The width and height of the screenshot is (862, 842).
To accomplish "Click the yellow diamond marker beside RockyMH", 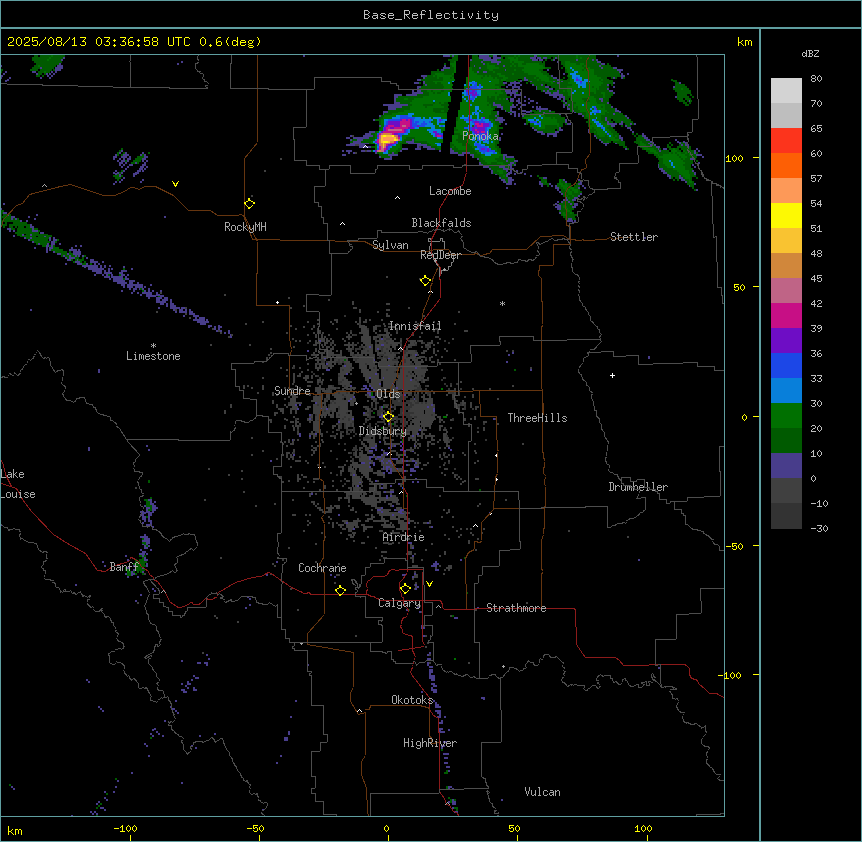I will click(x=250, y=203).
